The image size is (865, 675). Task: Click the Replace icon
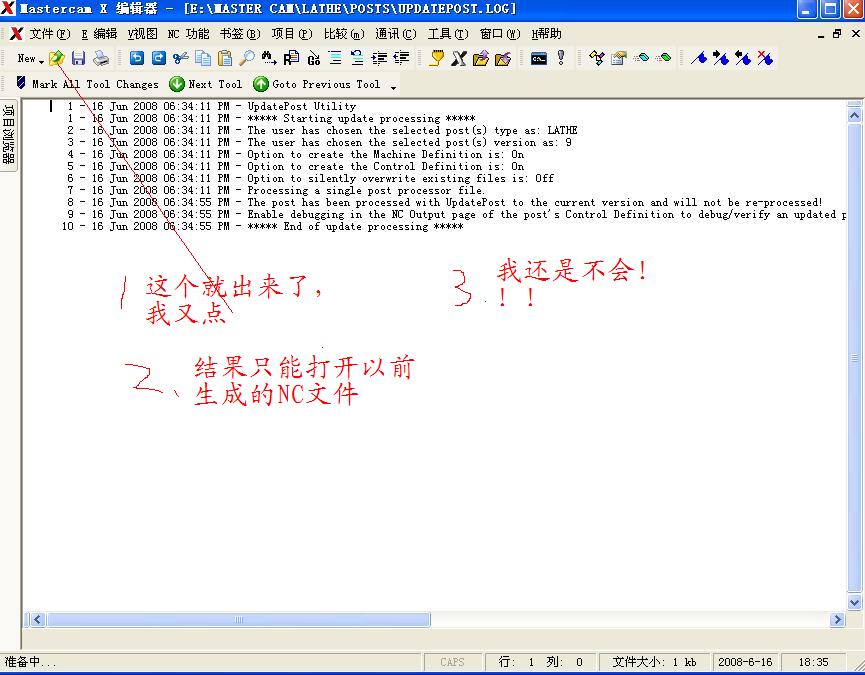[x=291, y=58]
